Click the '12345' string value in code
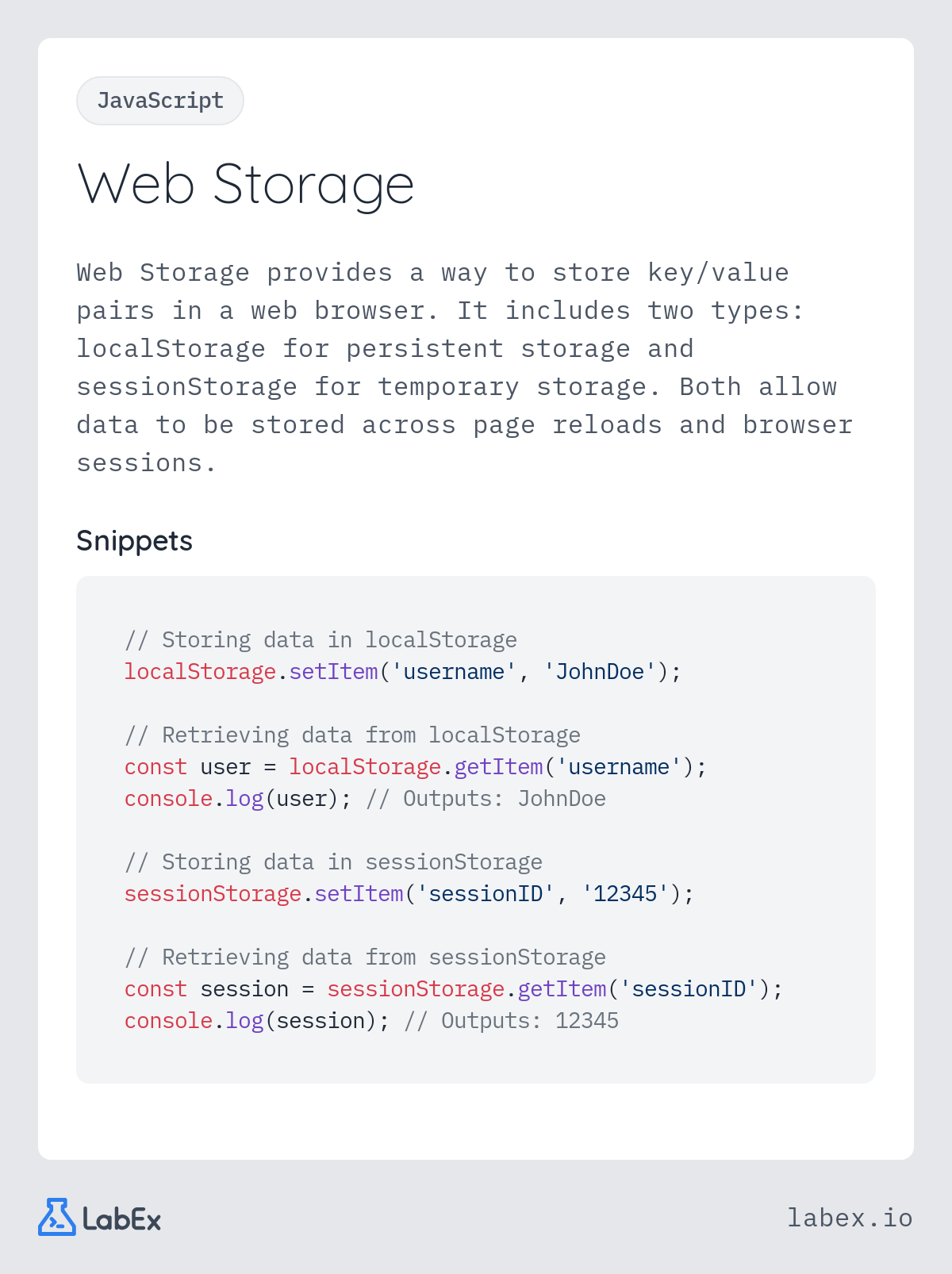 [625, 894]
